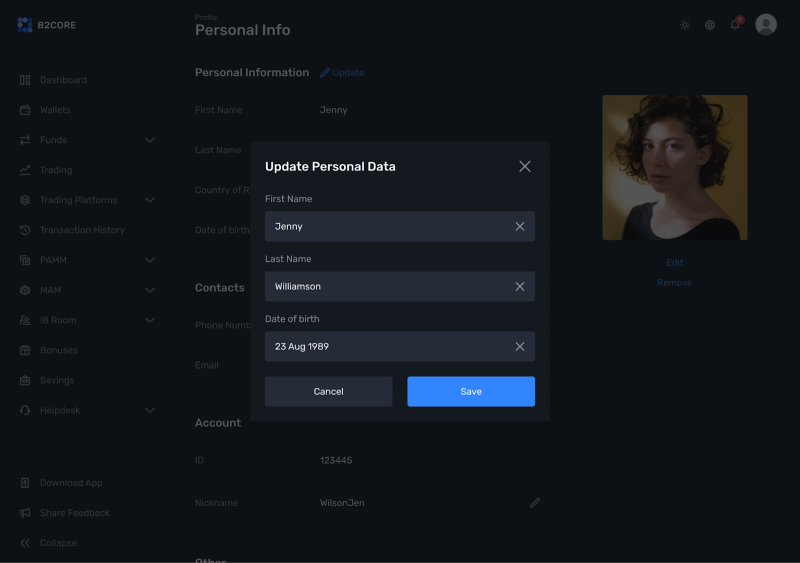Screen dimensions: 800x563
Task: Close the Update Personal Data dialog
Action: 524,166
